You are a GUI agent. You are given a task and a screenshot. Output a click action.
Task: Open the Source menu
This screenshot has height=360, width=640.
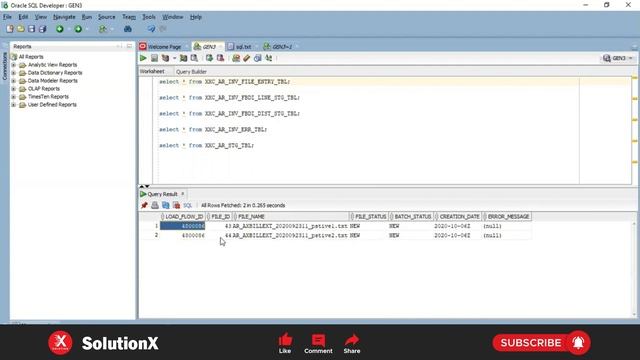pyautogui.click(x=107, y=17)
